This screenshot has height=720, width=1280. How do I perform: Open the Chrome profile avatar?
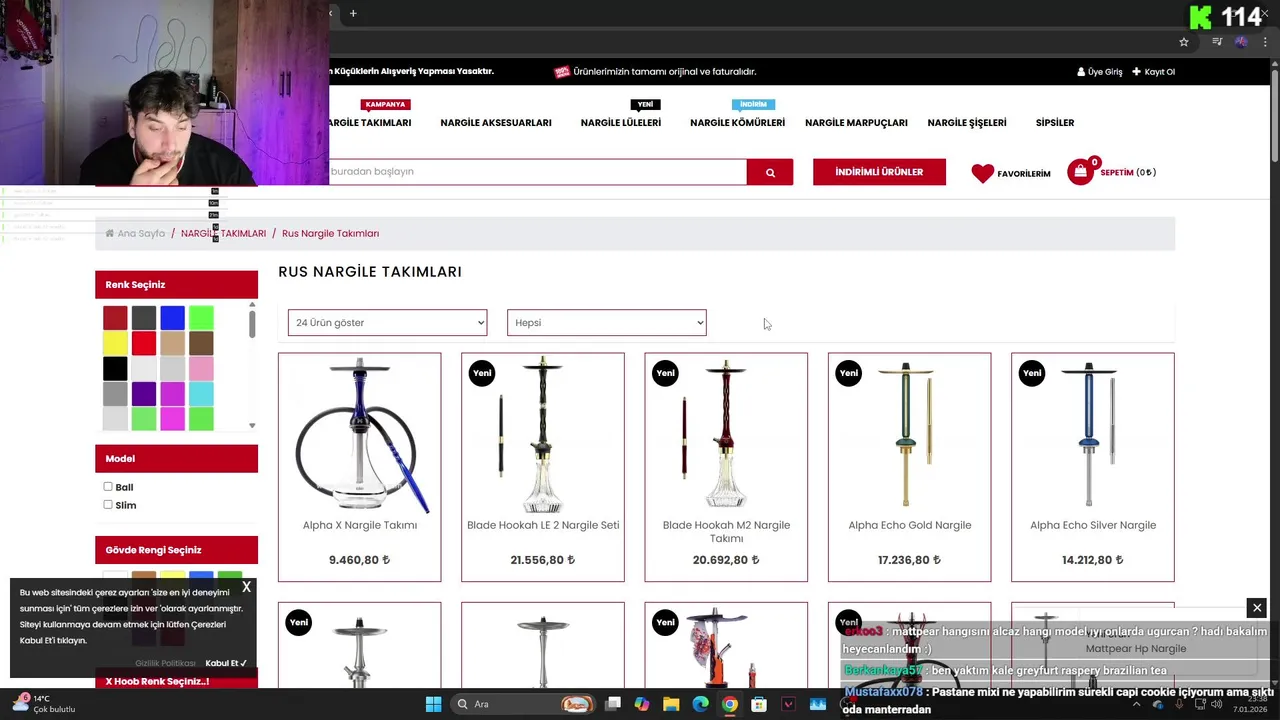tap(1241, 42)
